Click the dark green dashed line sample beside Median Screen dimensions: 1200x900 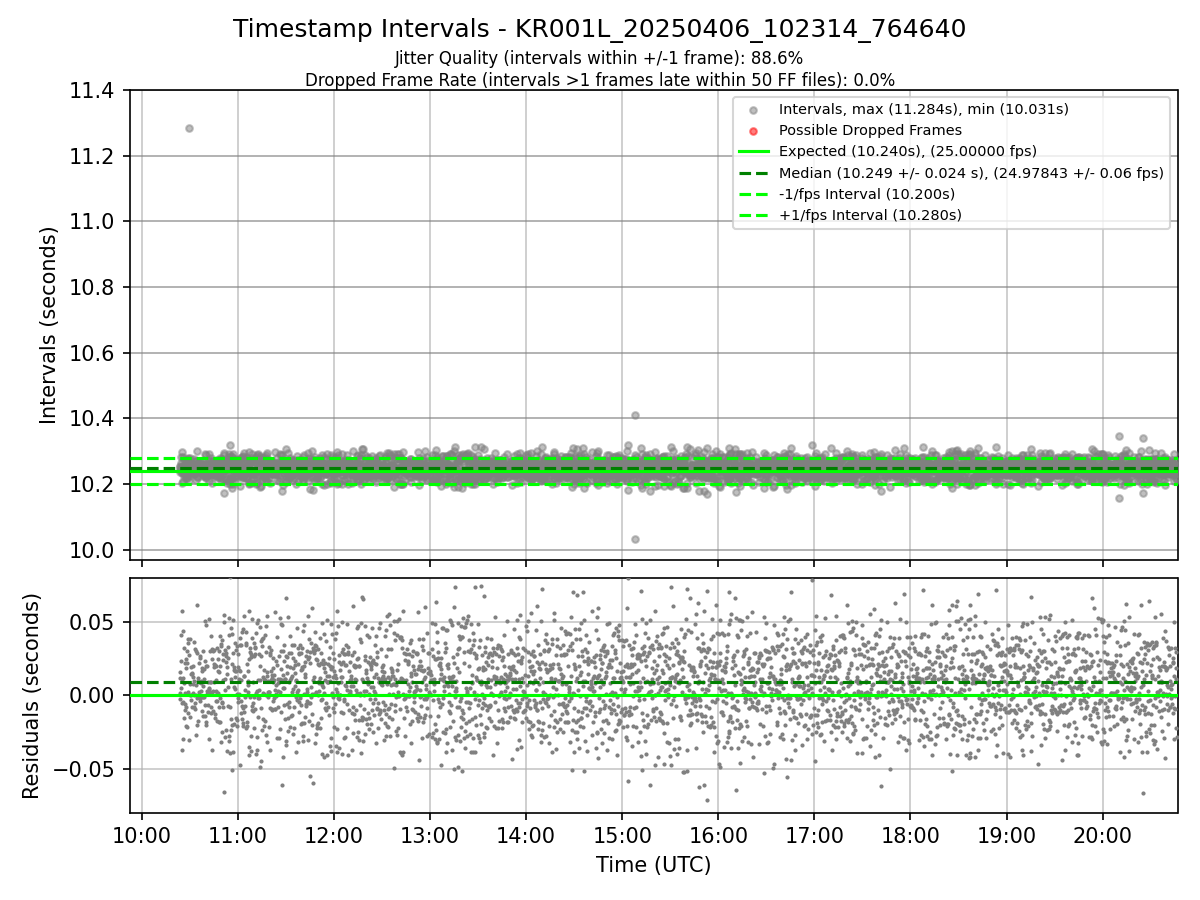(754, 173)
